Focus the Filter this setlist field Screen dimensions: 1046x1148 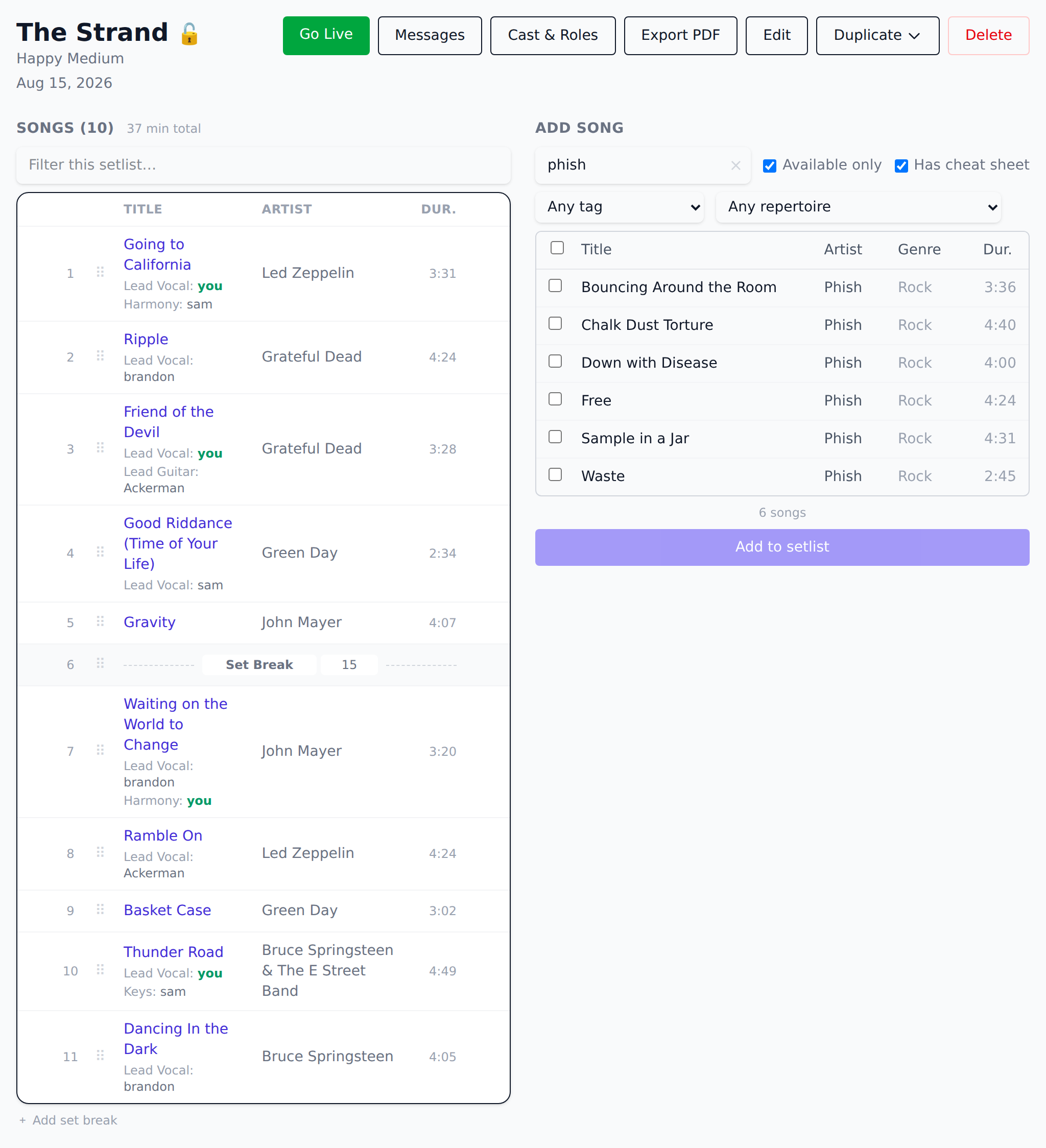[263, 165]
